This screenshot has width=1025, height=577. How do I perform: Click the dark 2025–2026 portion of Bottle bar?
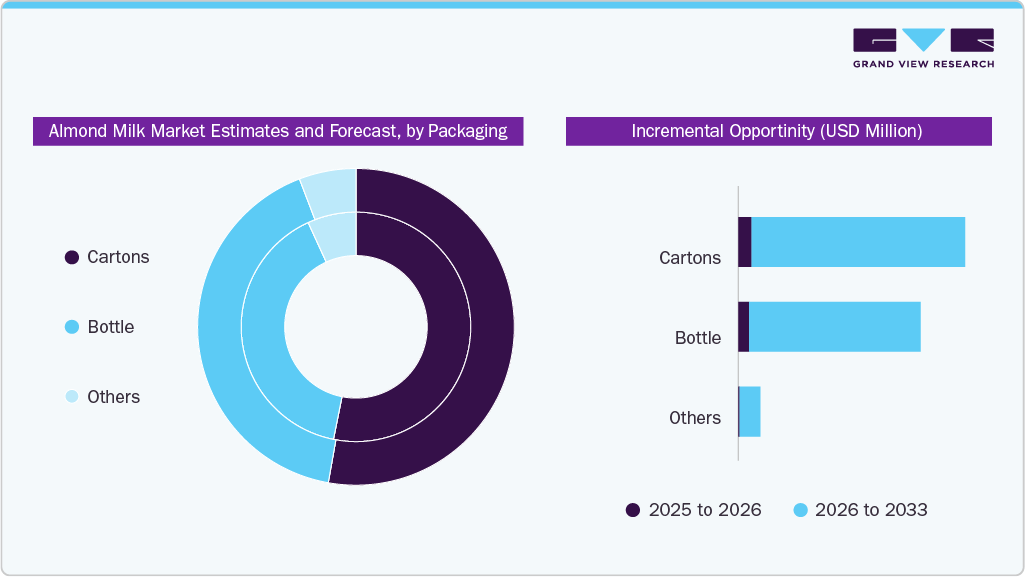744,327
